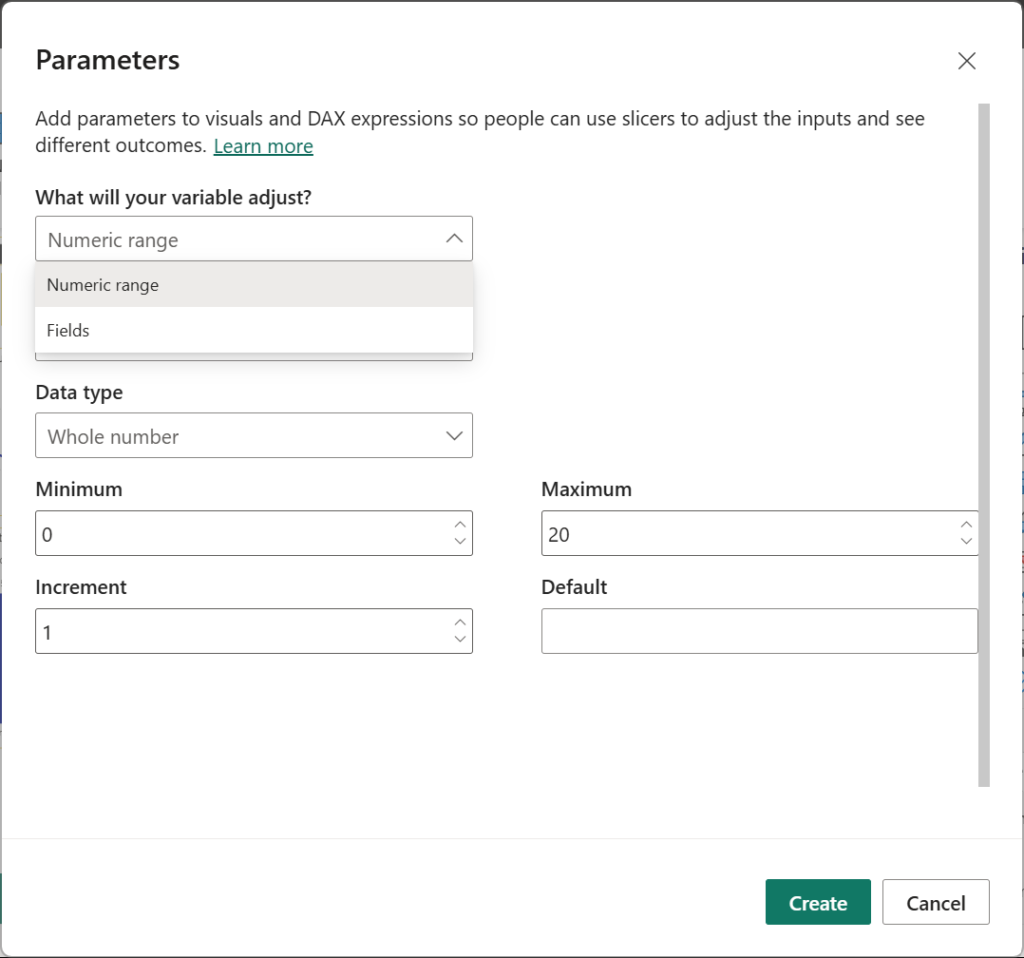Click the Increment input field
The width and height of the screenshot is (1024, 958).
[240, 632]
